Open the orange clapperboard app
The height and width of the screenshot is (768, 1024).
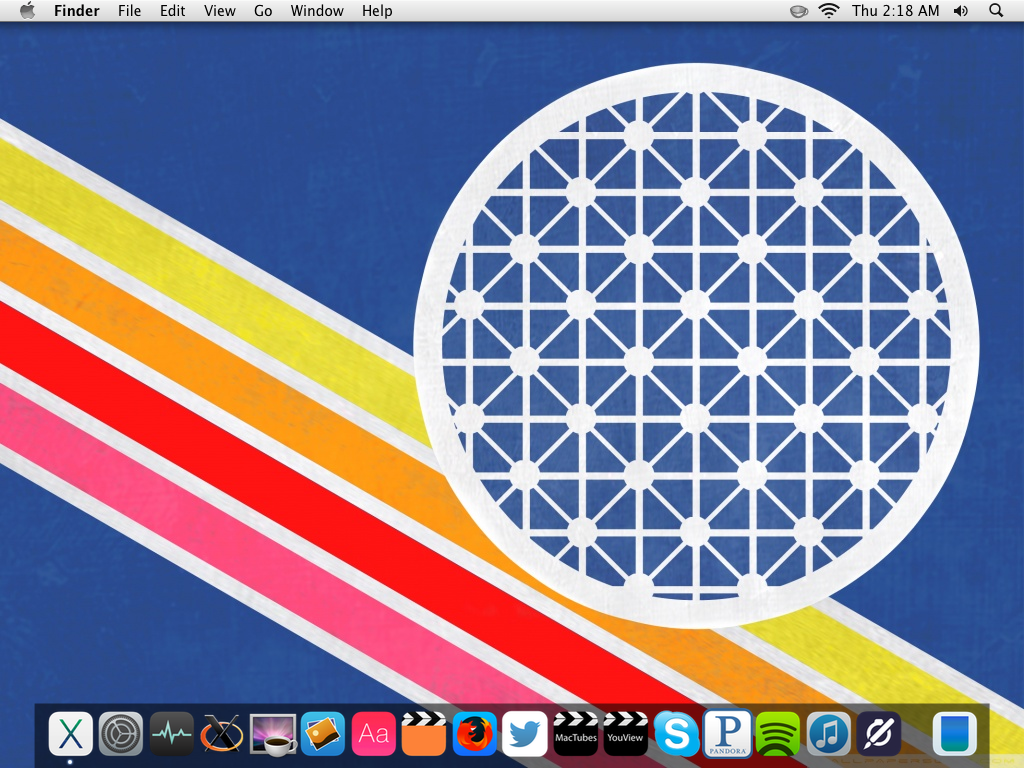(423, 733)
